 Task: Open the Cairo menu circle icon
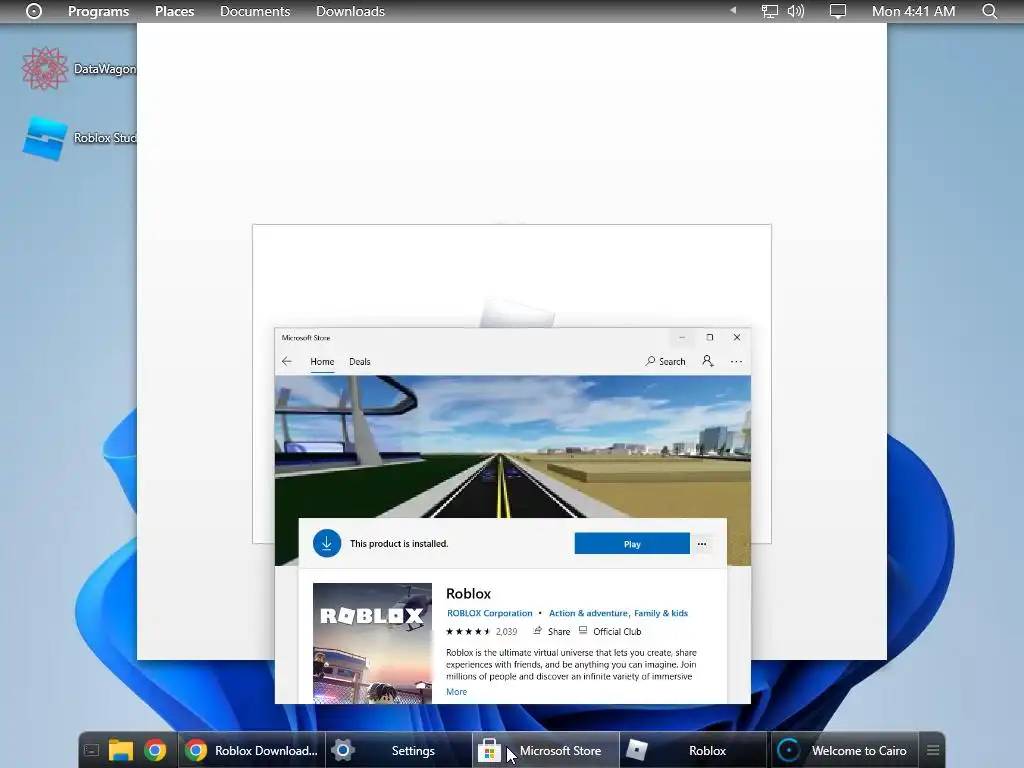[x=34, y=11]
